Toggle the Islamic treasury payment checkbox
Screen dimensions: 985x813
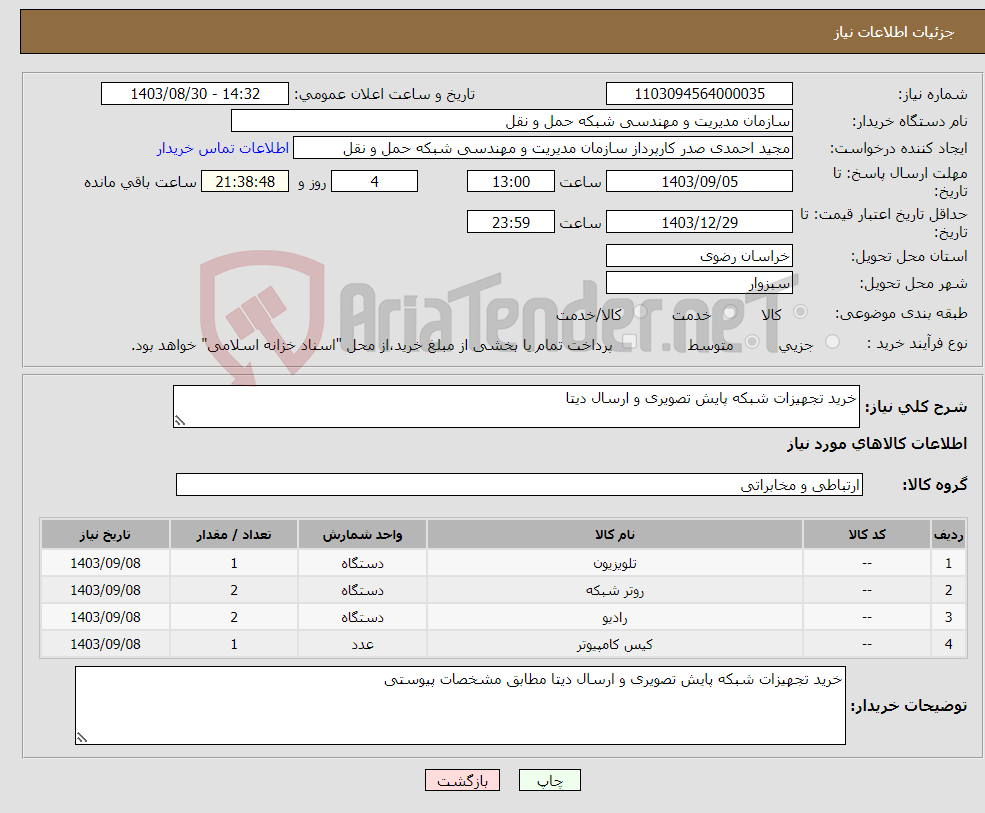click(x=629, y=342)
